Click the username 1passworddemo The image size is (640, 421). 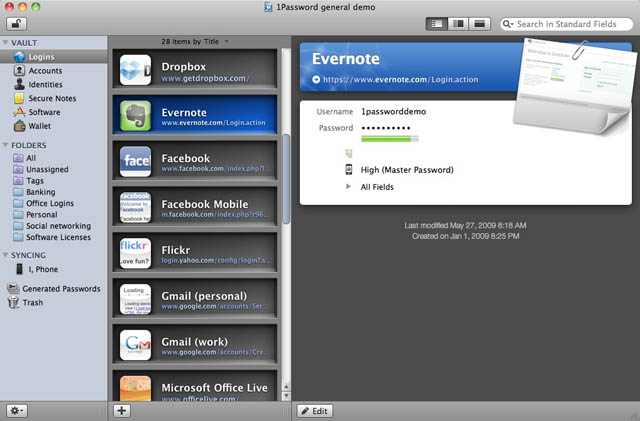393,111
